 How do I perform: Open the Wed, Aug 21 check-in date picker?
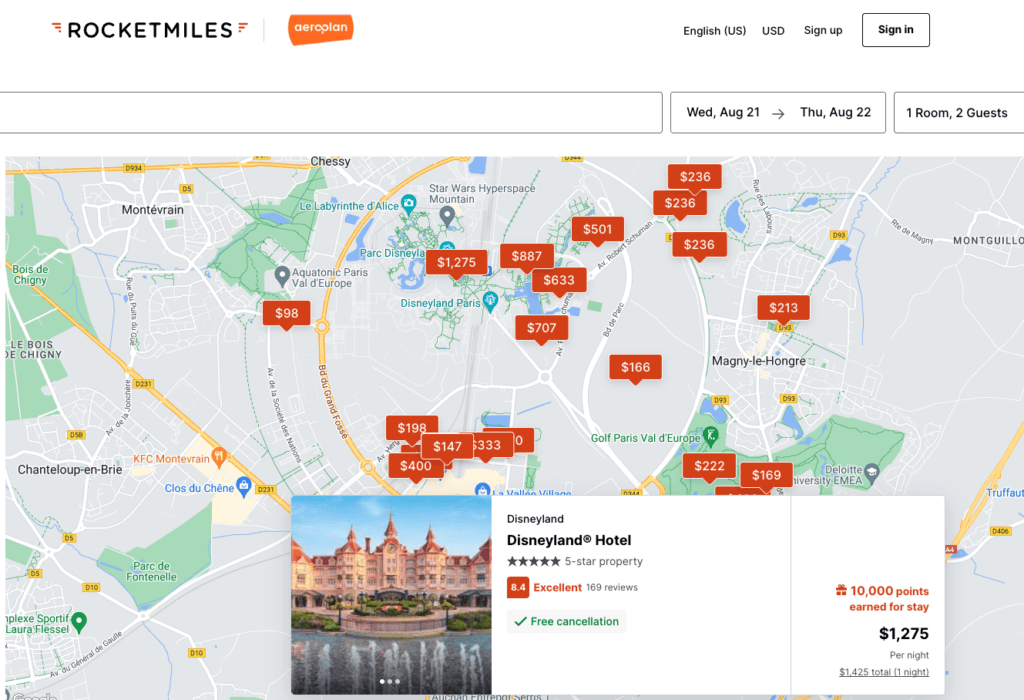pos(723,113)
